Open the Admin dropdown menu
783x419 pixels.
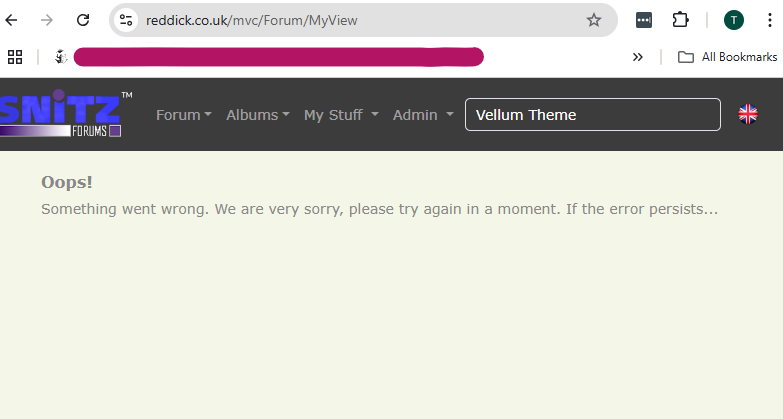tap(422, 115)
